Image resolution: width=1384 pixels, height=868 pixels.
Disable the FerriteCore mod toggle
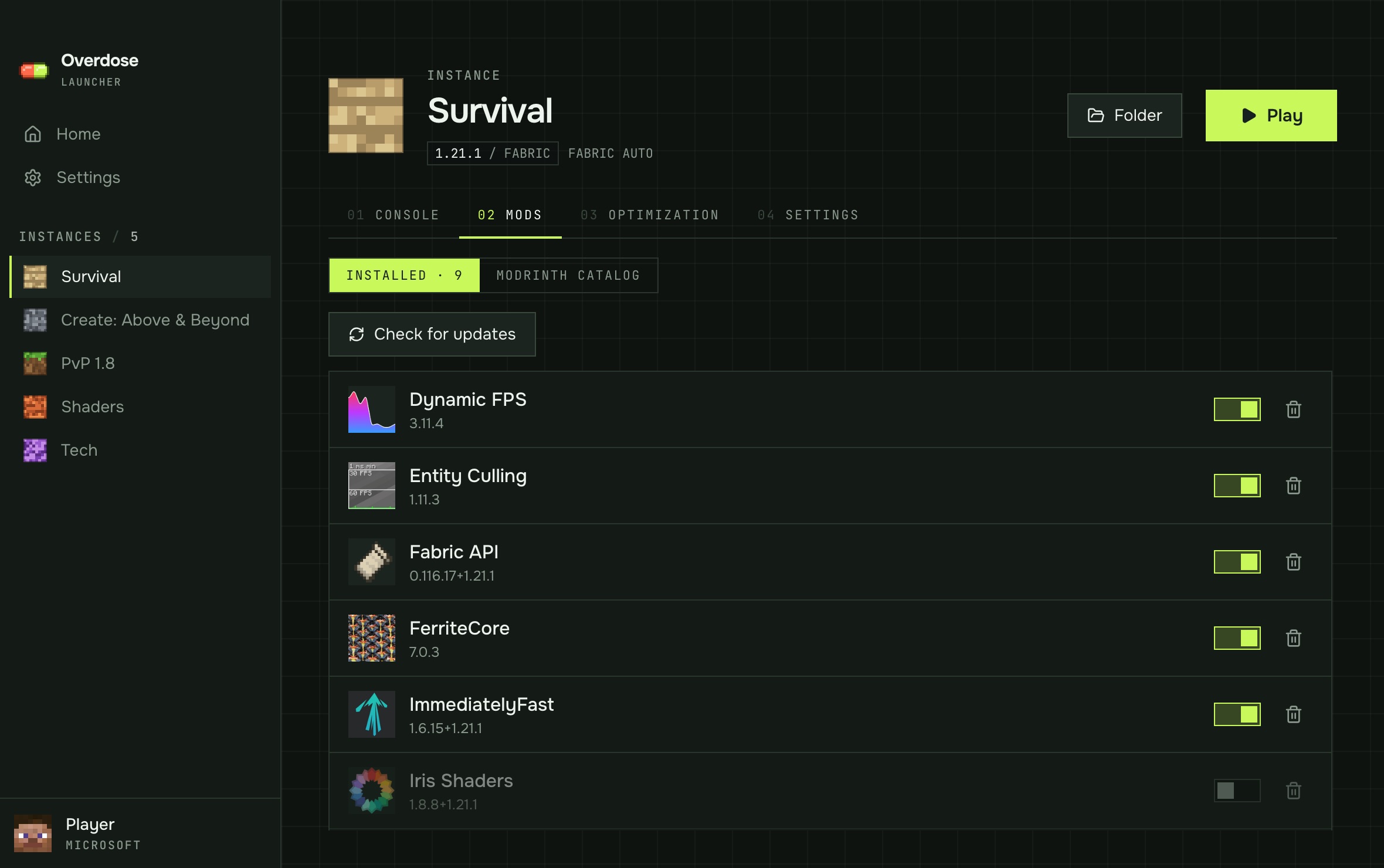click(x=1237, y=638)
